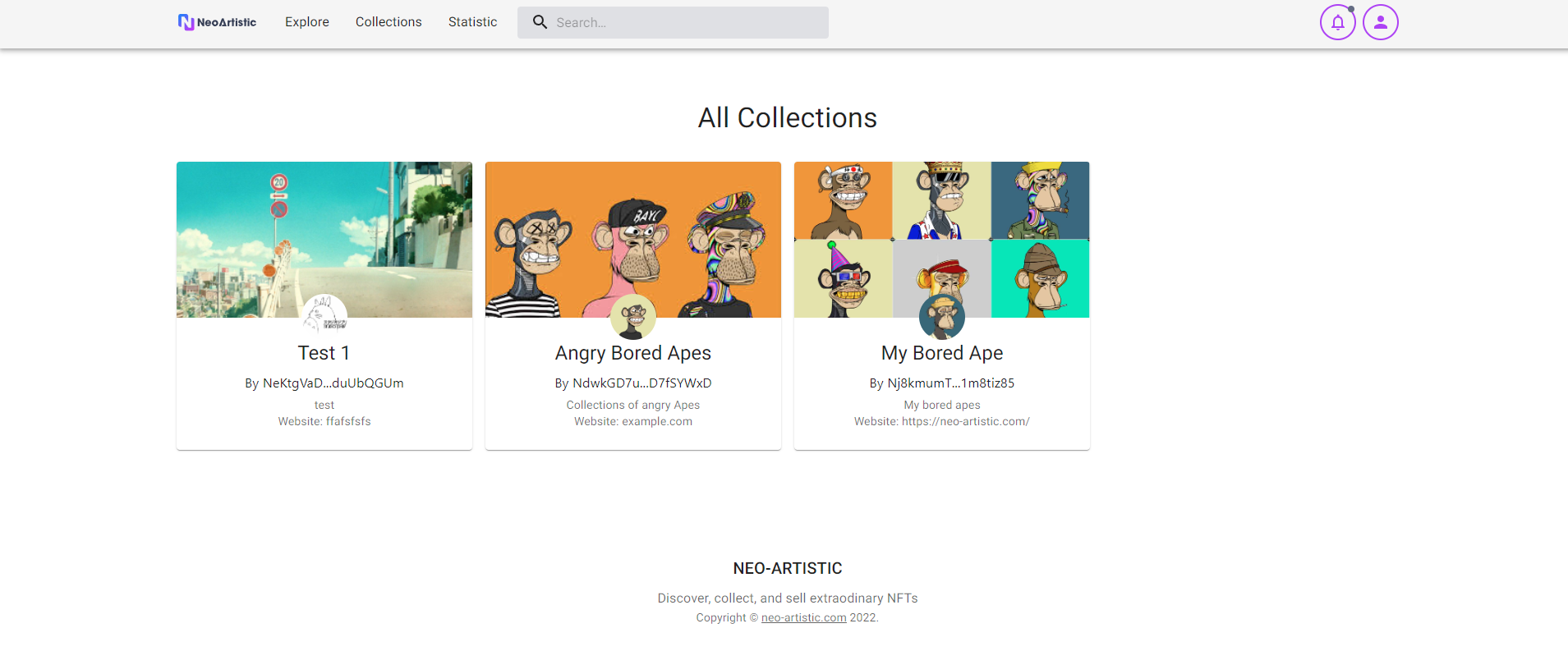Open the notifications bell icon

click(x=1337, y=22)
